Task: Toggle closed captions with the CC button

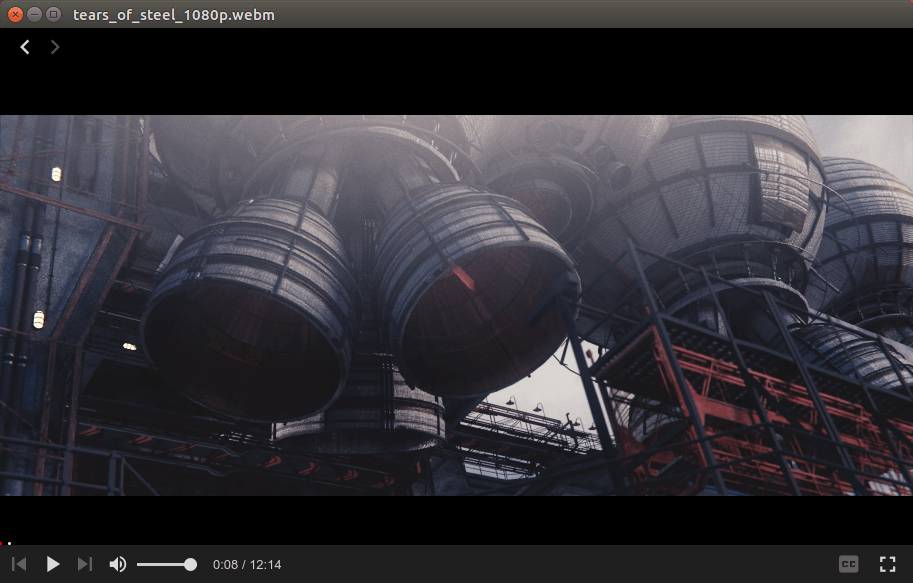Action: click(848, 565)
